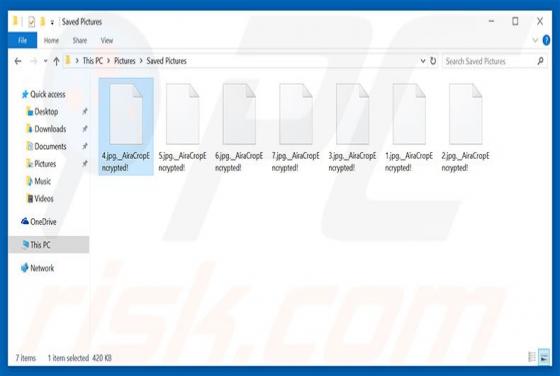Click the Properties quick access toolbar icon

click(x=31, y=22)
